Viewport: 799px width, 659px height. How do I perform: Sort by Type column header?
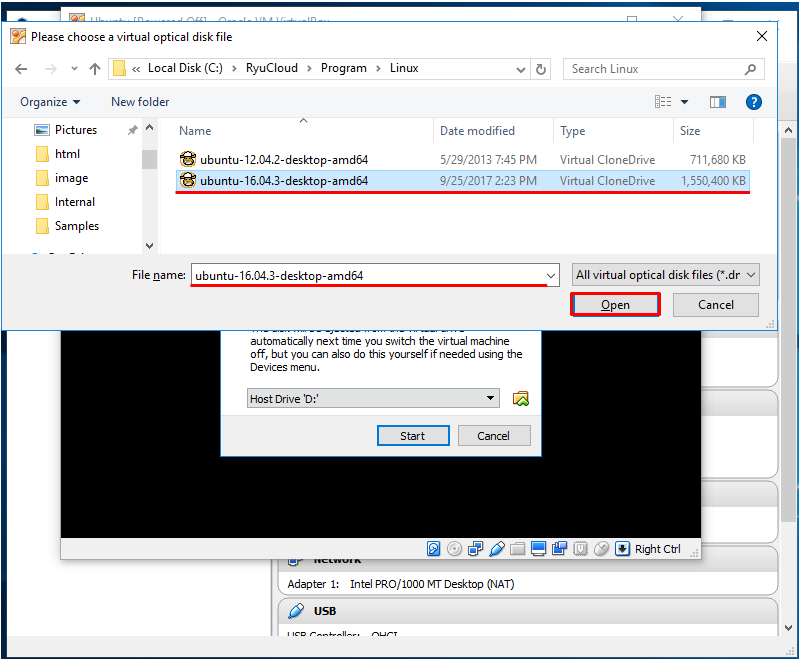613,131
